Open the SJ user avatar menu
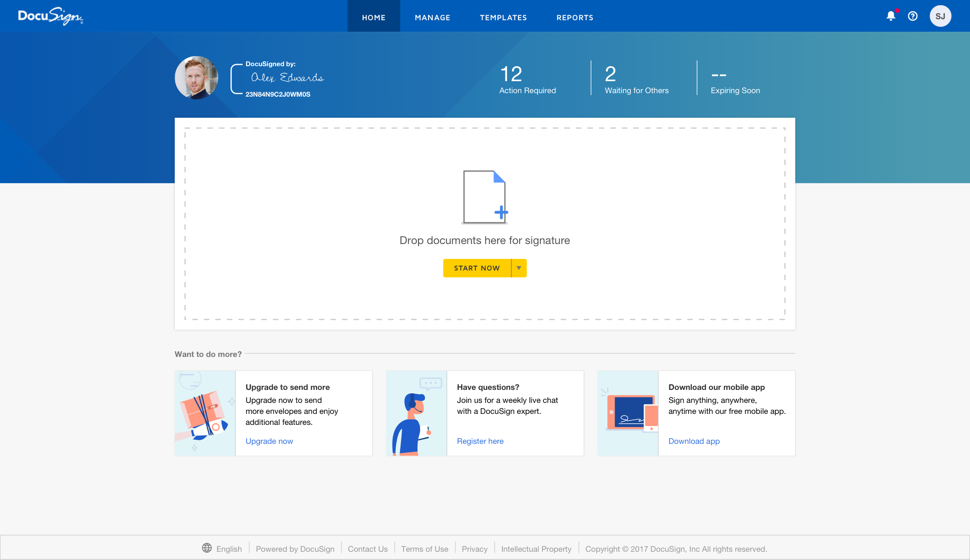The height and width of the screenshot is (560, 970). click(x=940, y=16)
